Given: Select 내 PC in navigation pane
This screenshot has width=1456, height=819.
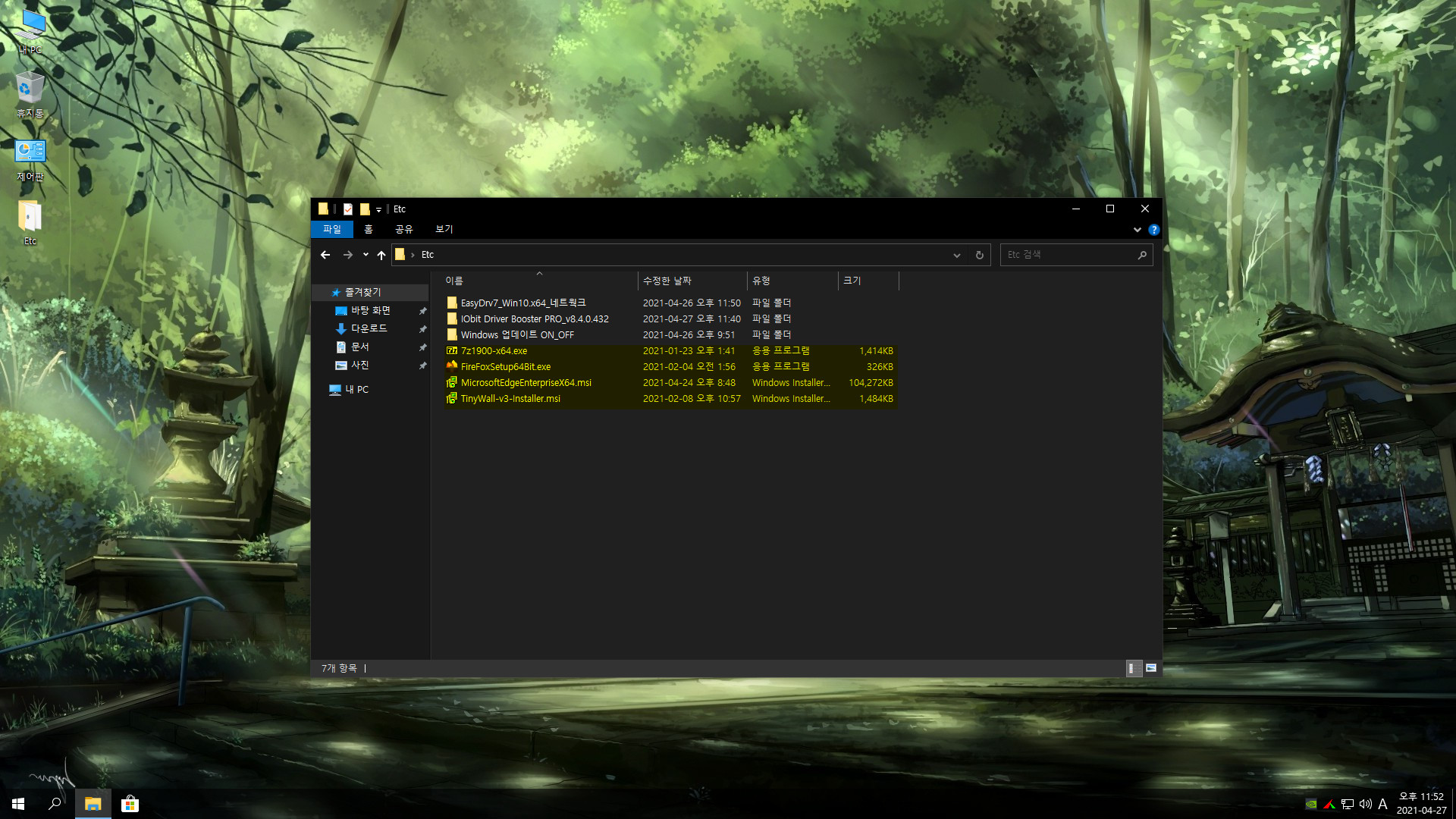Looking at the screenshot, I should point(357,390).
